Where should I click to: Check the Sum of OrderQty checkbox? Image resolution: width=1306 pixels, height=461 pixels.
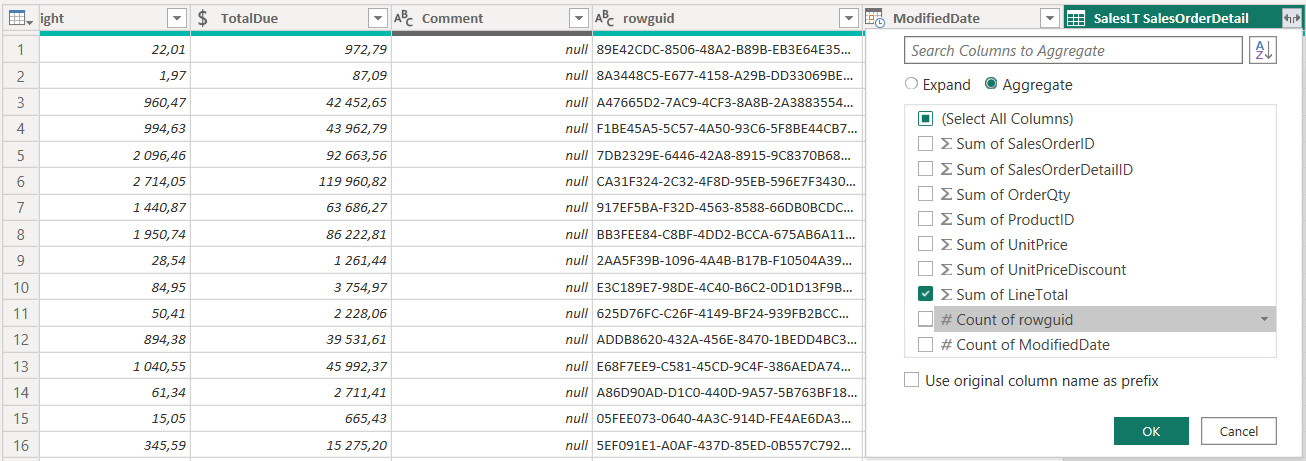click(925, 195)
